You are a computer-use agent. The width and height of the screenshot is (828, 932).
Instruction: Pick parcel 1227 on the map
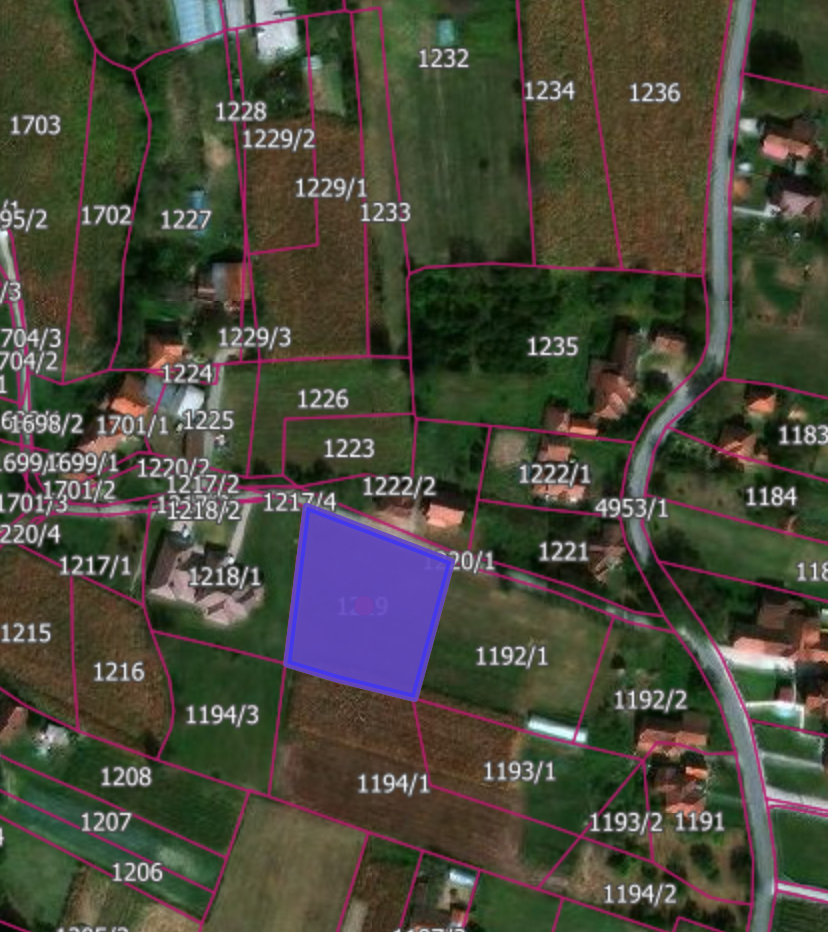coord(186,220)
